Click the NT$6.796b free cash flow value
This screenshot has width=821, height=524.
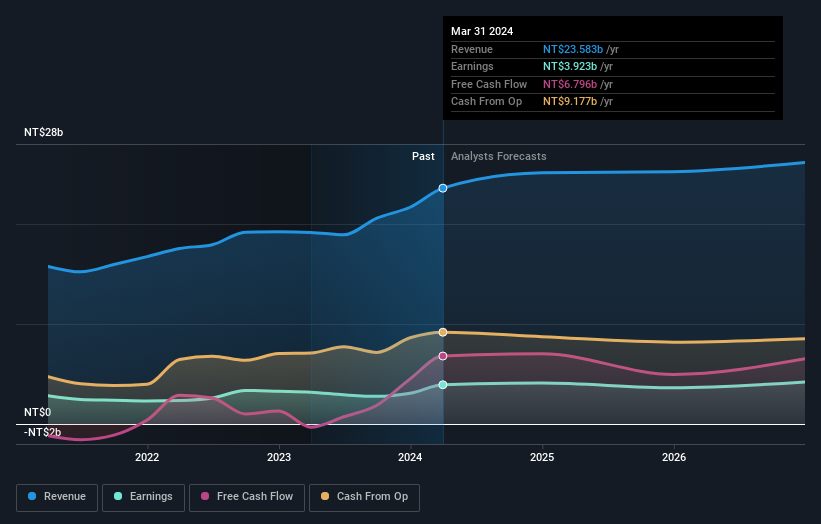[570, 84]
